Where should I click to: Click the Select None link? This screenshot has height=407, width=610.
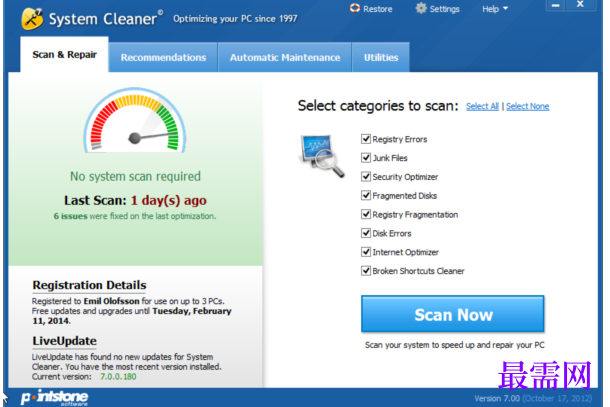coord(528,106)
